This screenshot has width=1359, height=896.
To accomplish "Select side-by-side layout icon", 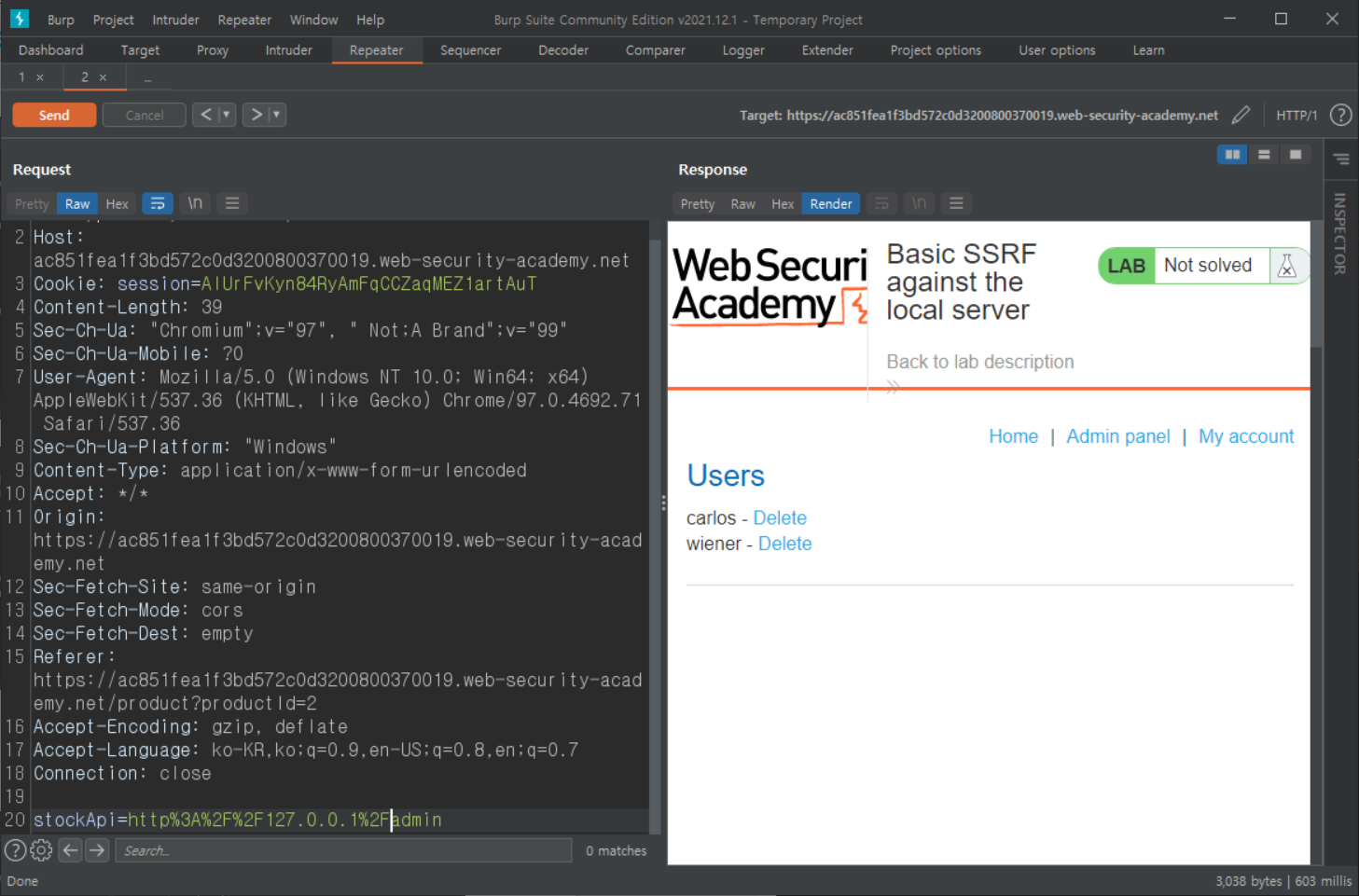I will tap(1232, 155).
